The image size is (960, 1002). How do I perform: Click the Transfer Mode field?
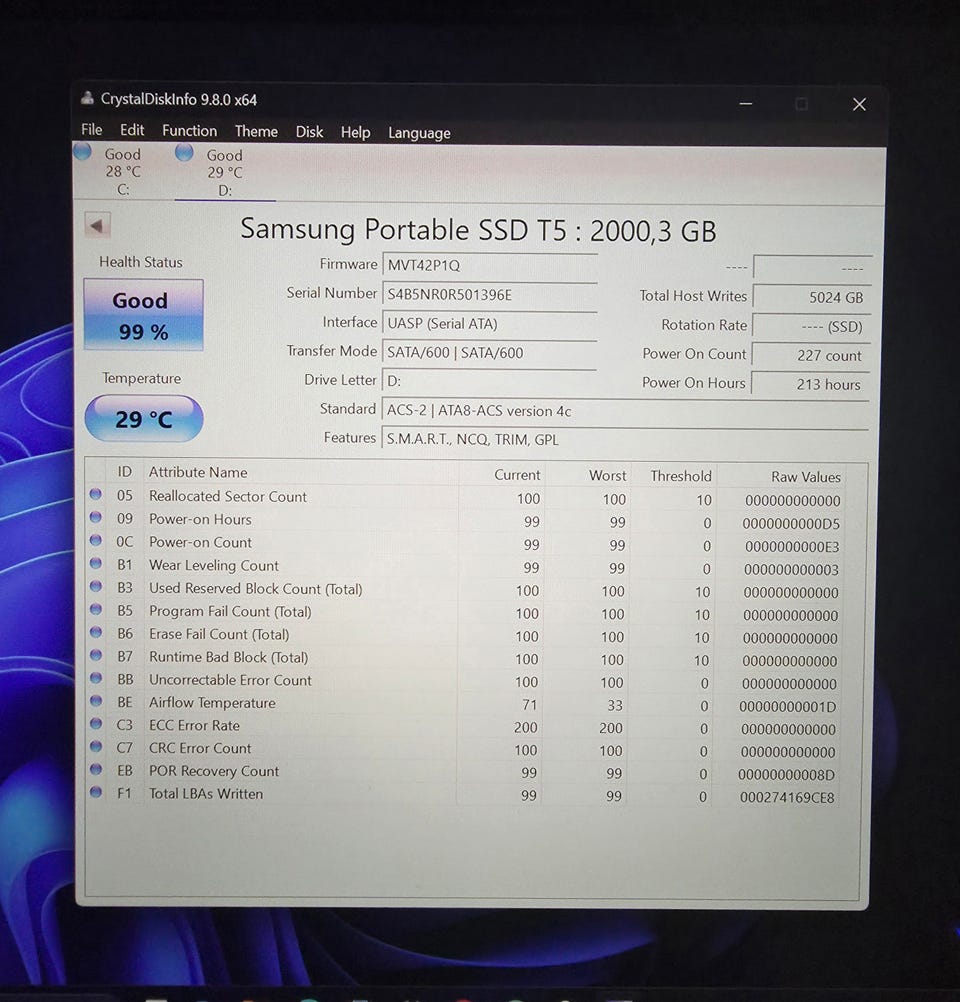pos(489,352)
